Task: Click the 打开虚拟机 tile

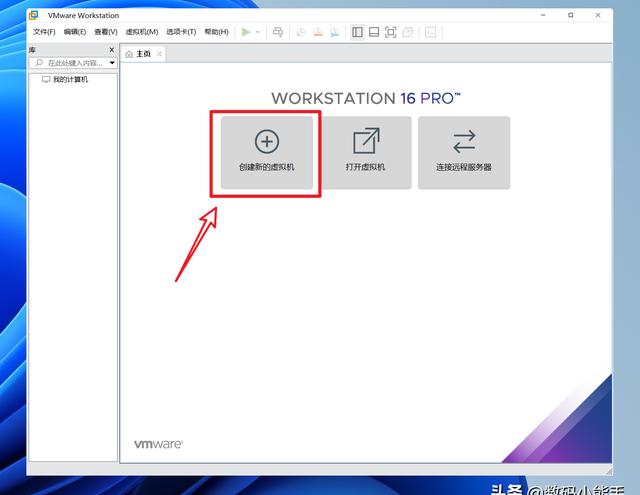Action: (x=365, y=153)
